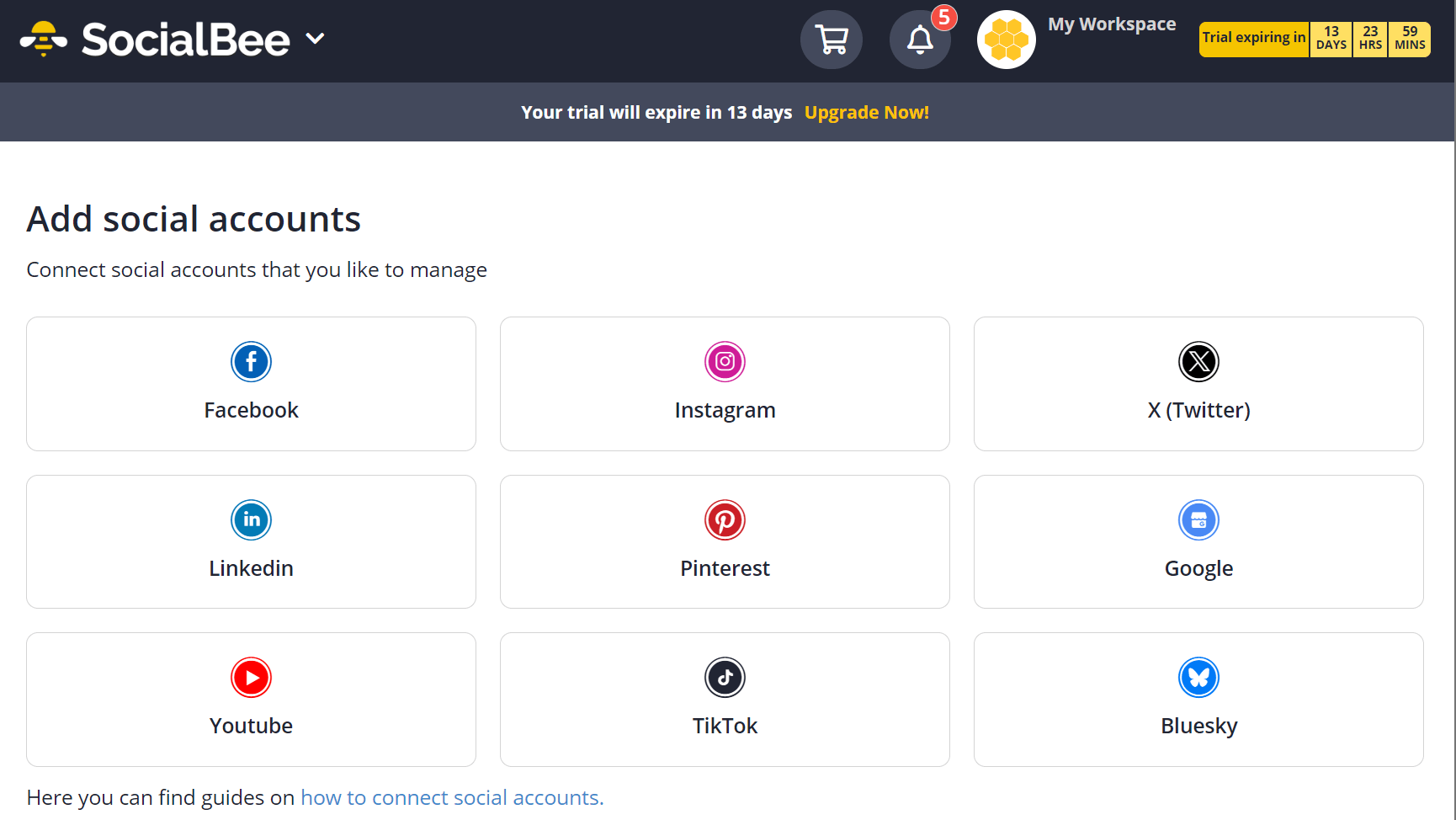Click the YouTube play icon
This screenshot has width=1456, height=820.
point(251,678)
